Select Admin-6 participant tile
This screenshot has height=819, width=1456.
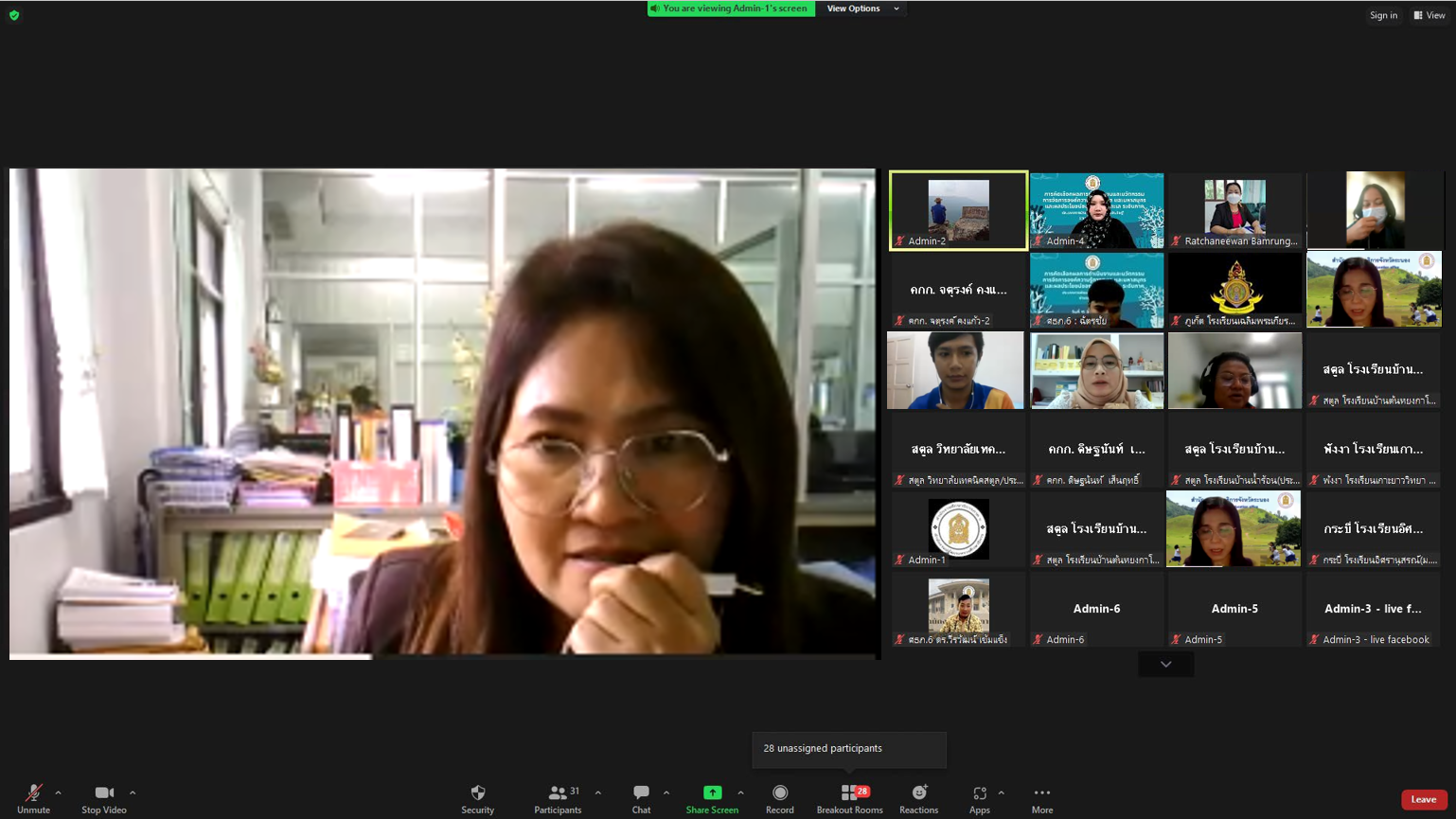pyautogui.click(x=1096, y=609)
